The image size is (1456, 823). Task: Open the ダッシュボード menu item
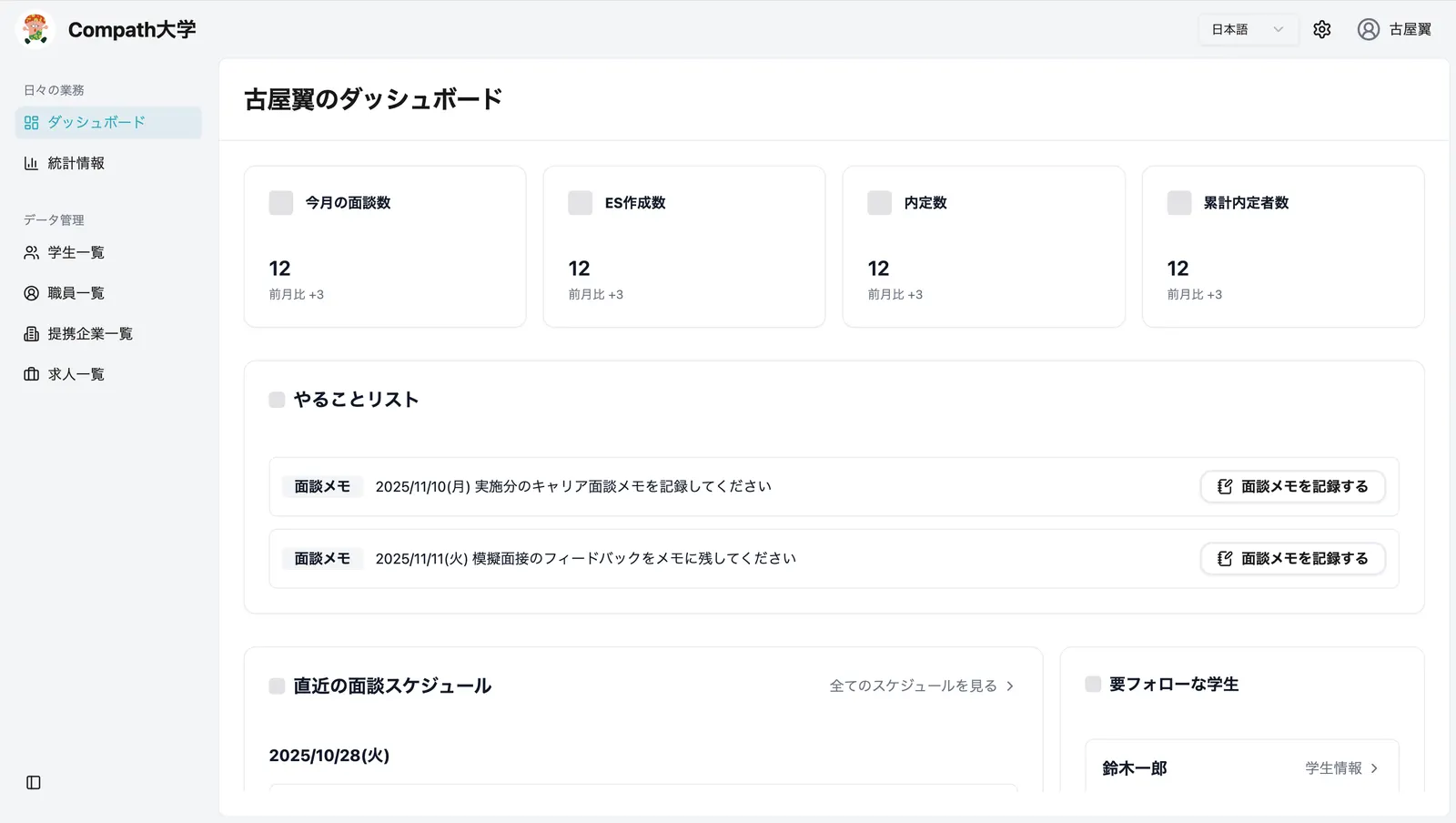click(108, 123)
